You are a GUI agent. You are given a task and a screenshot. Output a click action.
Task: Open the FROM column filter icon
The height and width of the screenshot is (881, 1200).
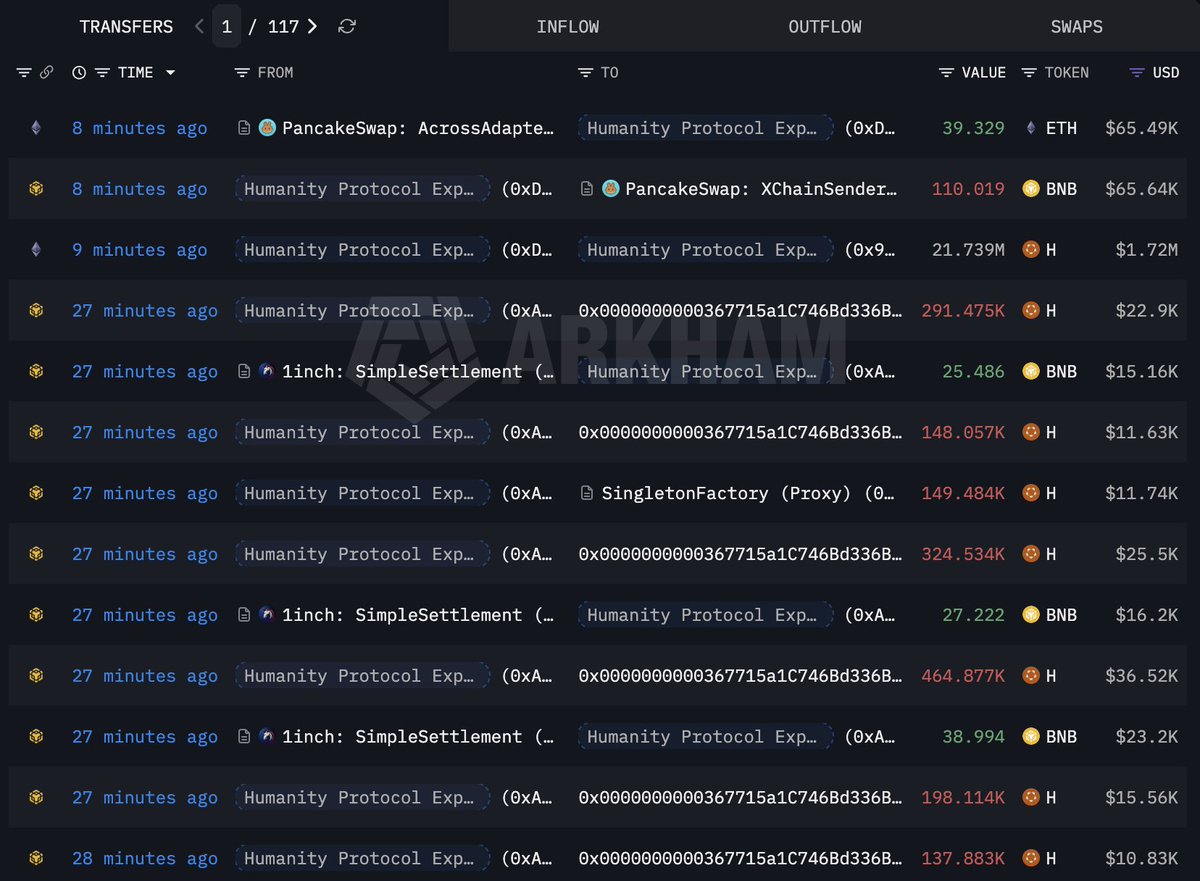(241, 73)
